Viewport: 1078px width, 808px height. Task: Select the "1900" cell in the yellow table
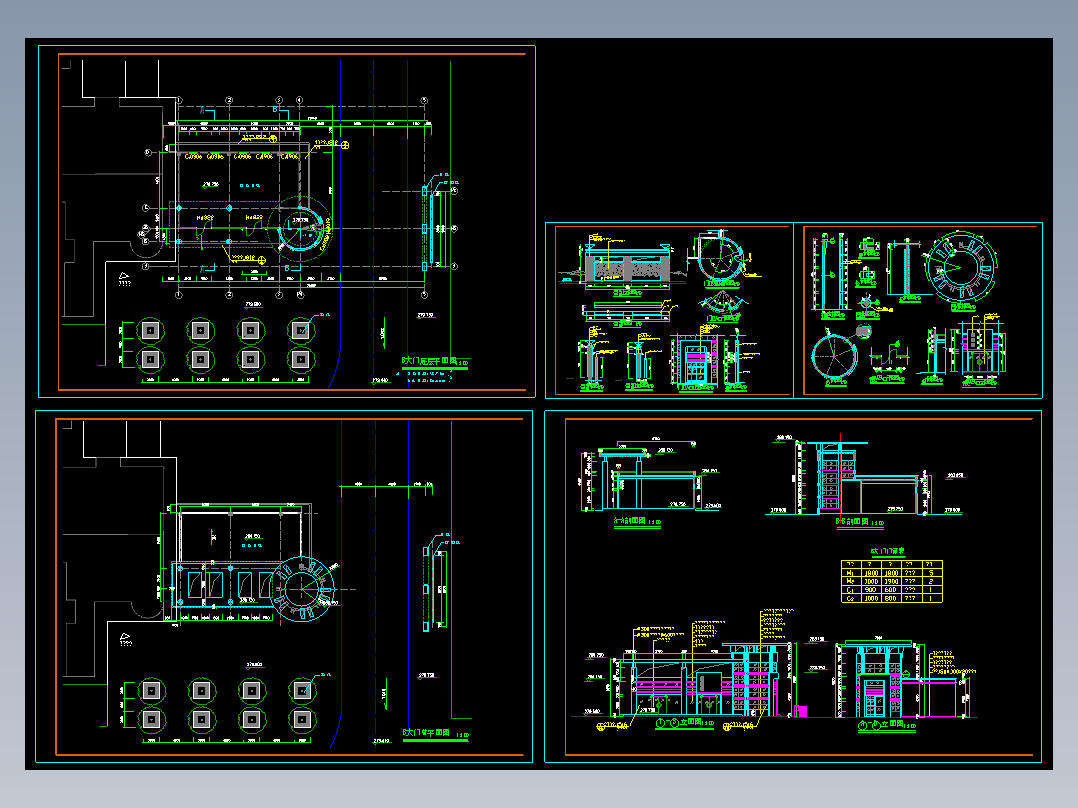[x=892, y=581]
